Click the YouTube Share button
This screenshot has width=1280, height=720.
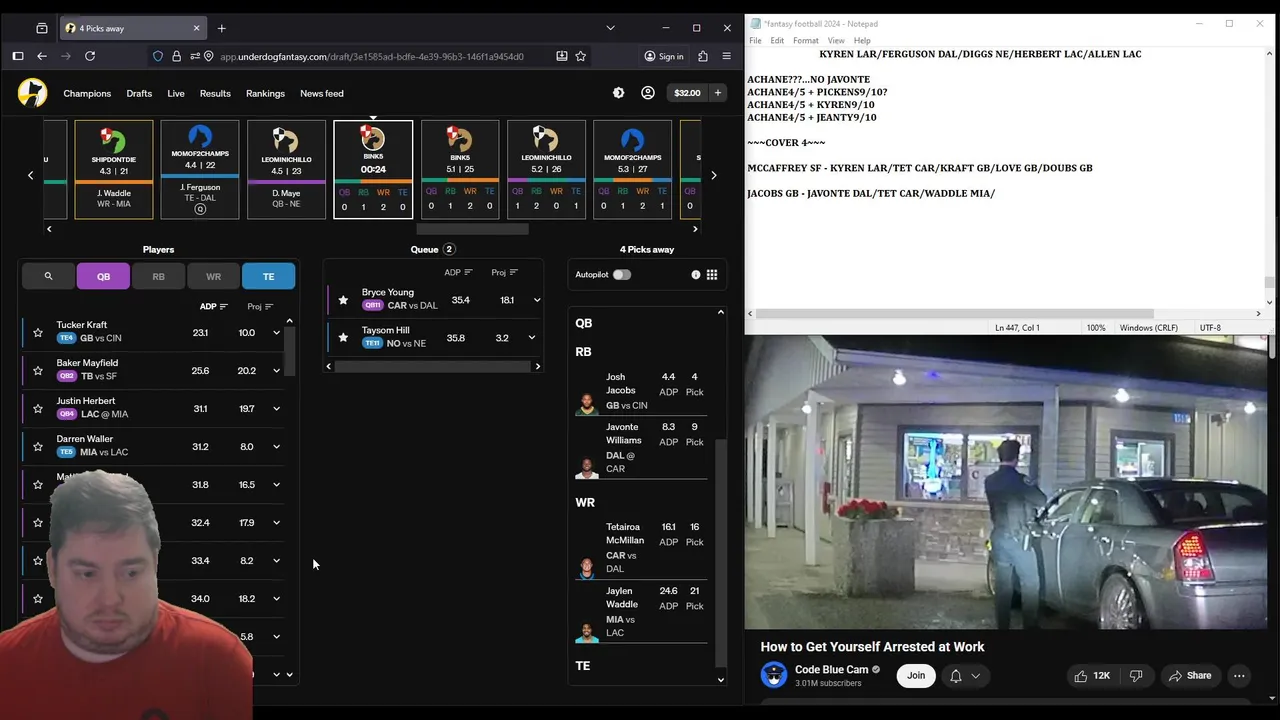(x=1189, y=676)
